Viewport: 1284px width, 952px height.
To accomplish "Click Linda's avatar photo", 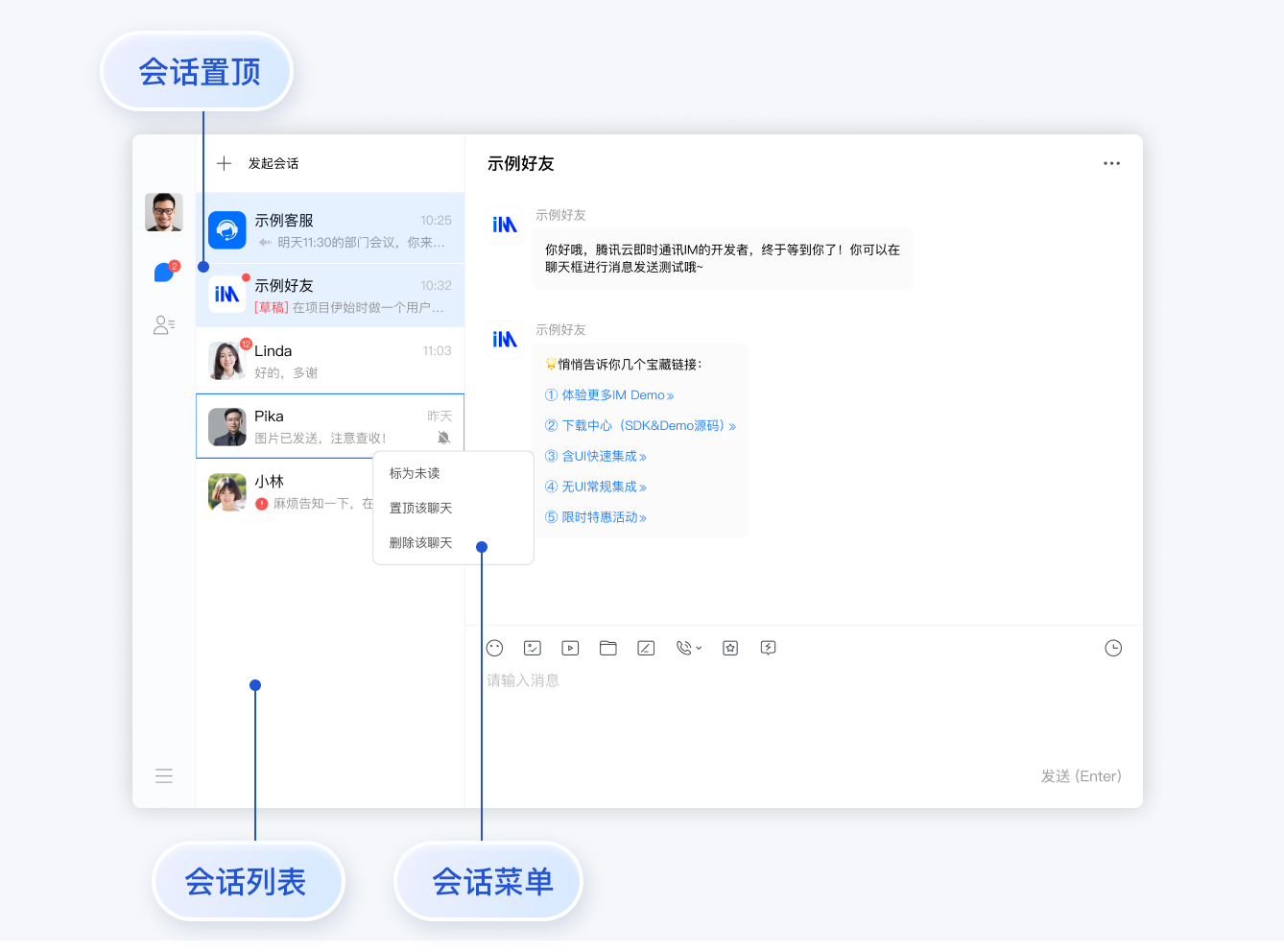I will 227,361.
